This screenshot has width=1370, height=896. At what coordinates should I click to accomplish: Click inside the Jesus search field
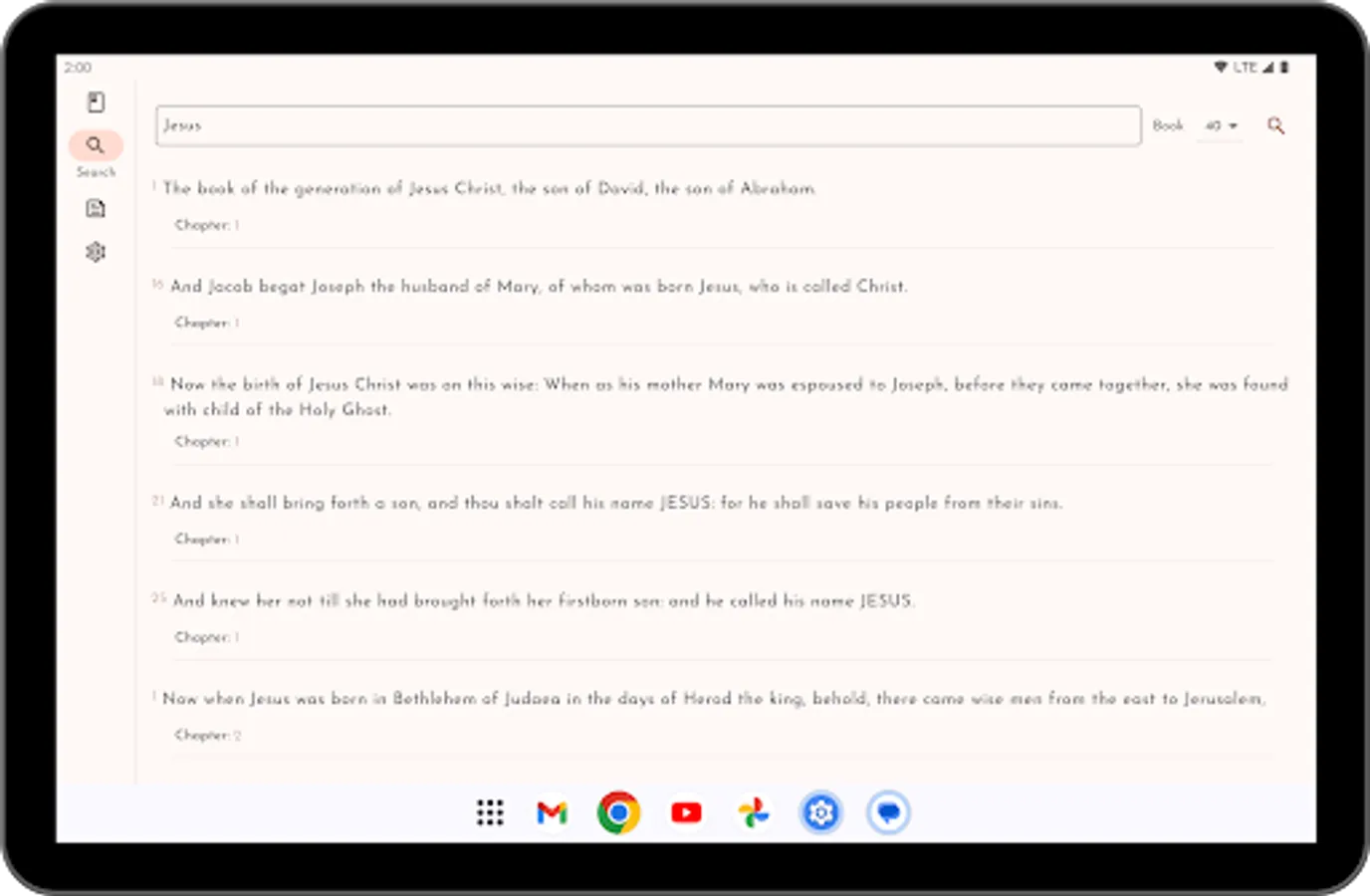647,125
